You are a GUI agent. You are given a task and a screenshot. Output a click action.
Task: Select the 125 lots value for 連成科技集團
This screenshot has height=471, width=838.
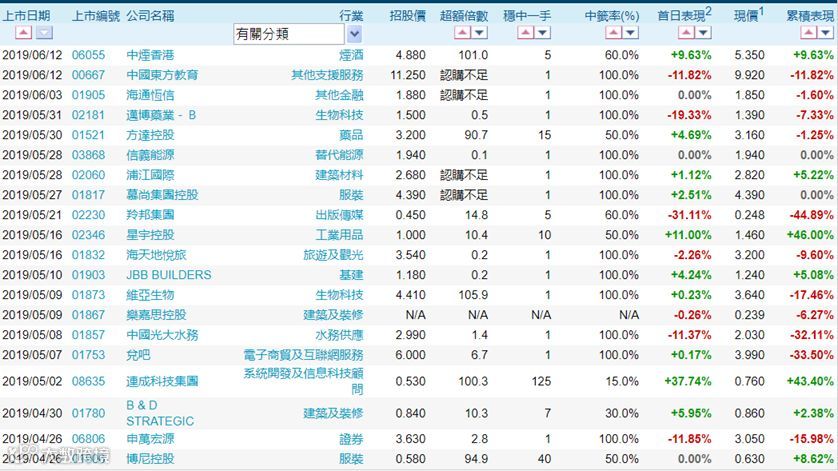[x=541, y=381]
